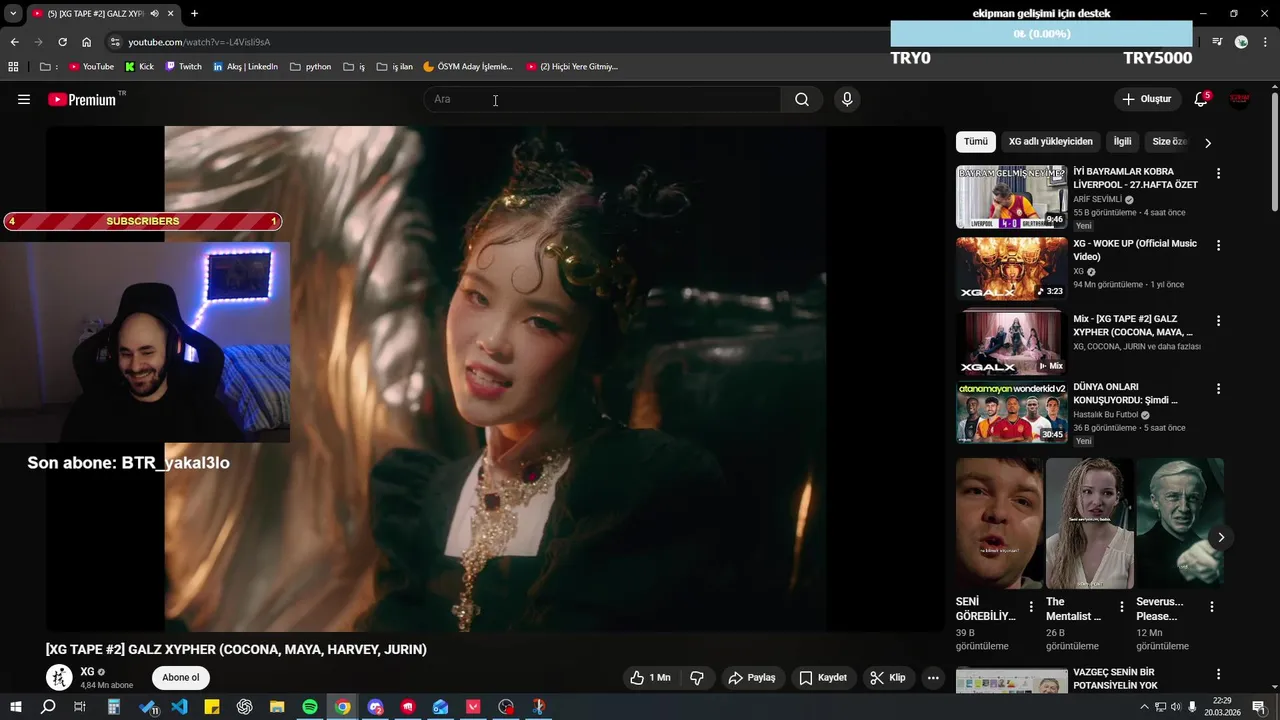Open a new browser tab
Viewport: 1280px width, 720px height.
click(x=194, y=14)
